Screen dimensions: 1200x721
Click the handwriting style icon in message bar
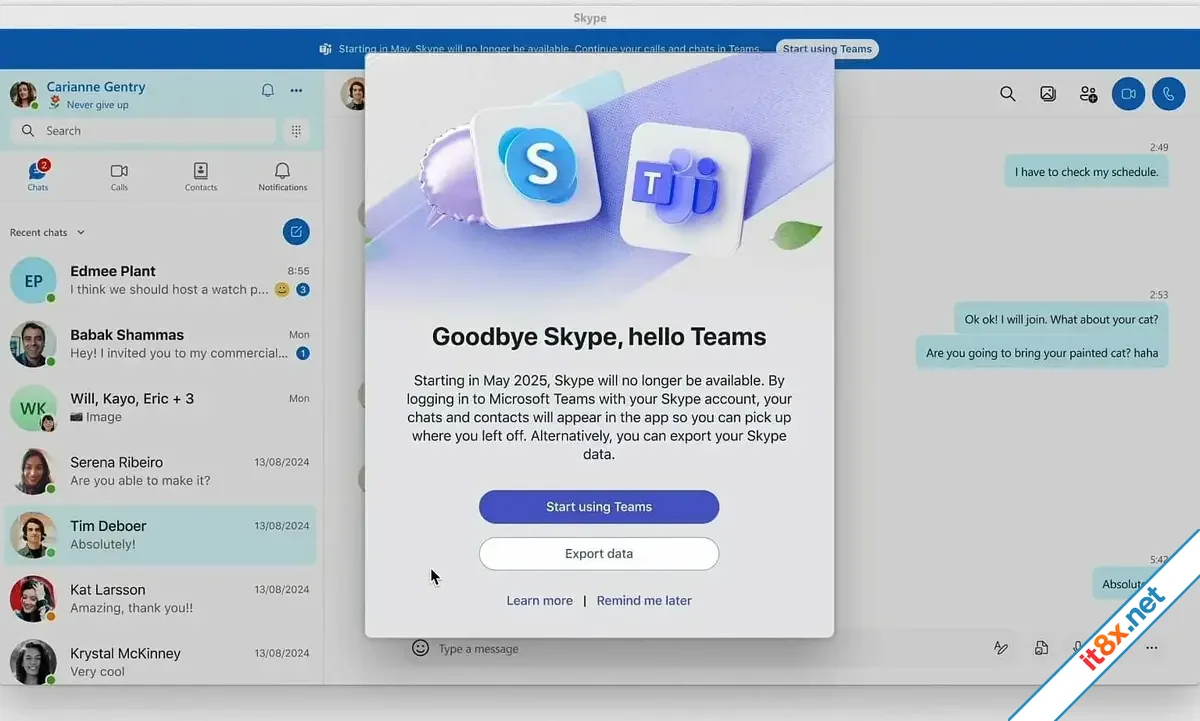pyautogui.click(x=1001, y=648)
